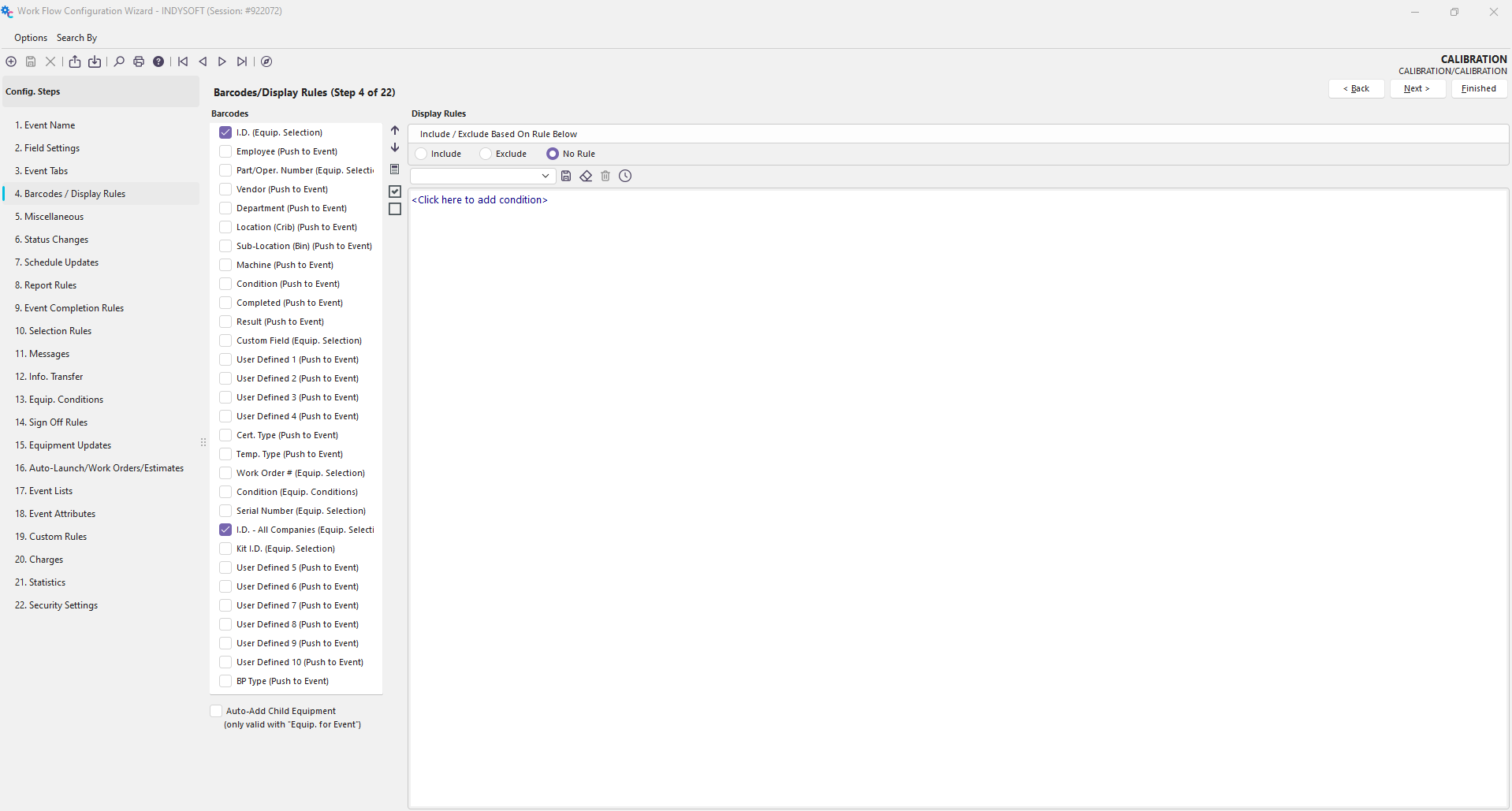Click the magnifying glass search icon
This screenshot has height=811, width=1512.
click(119, 61)
